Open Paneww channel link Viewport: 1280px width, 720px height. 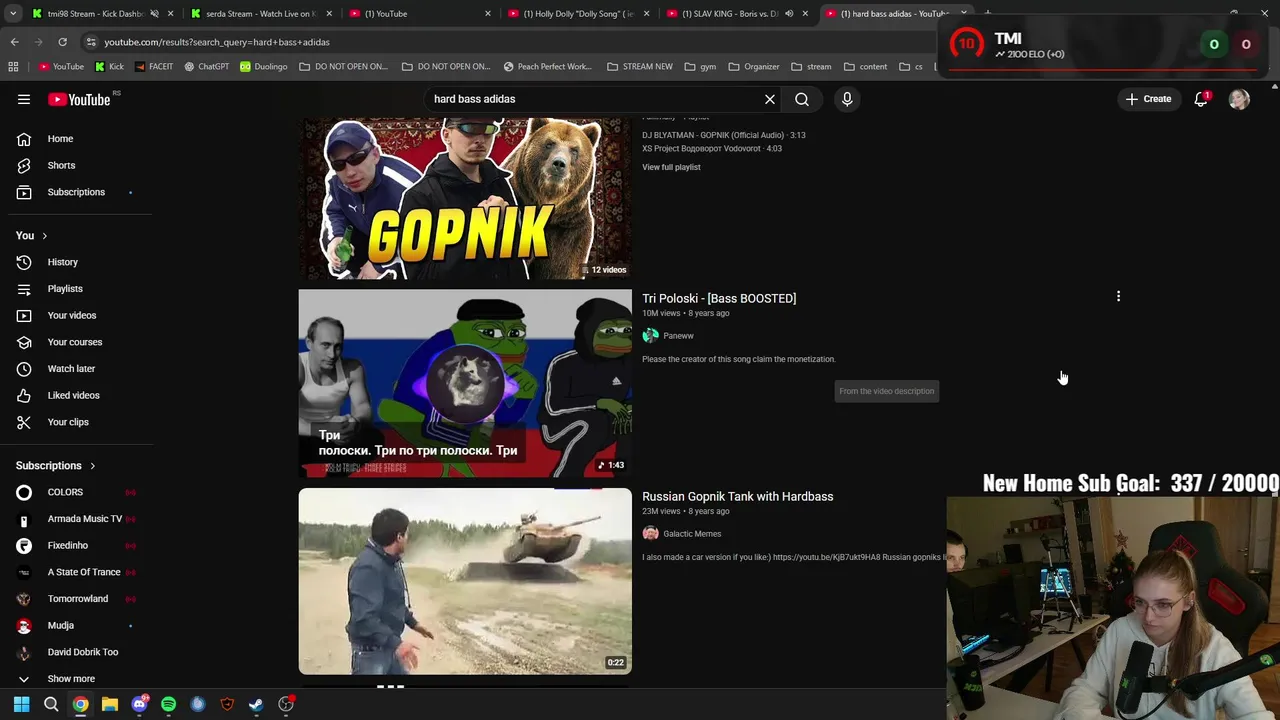(x=678, y=336)
